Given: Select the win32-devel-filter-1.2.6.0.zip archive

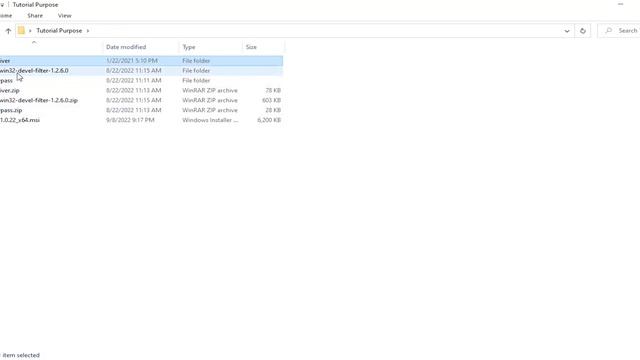Looking at the screenshot, I should (x=39, y=100).
